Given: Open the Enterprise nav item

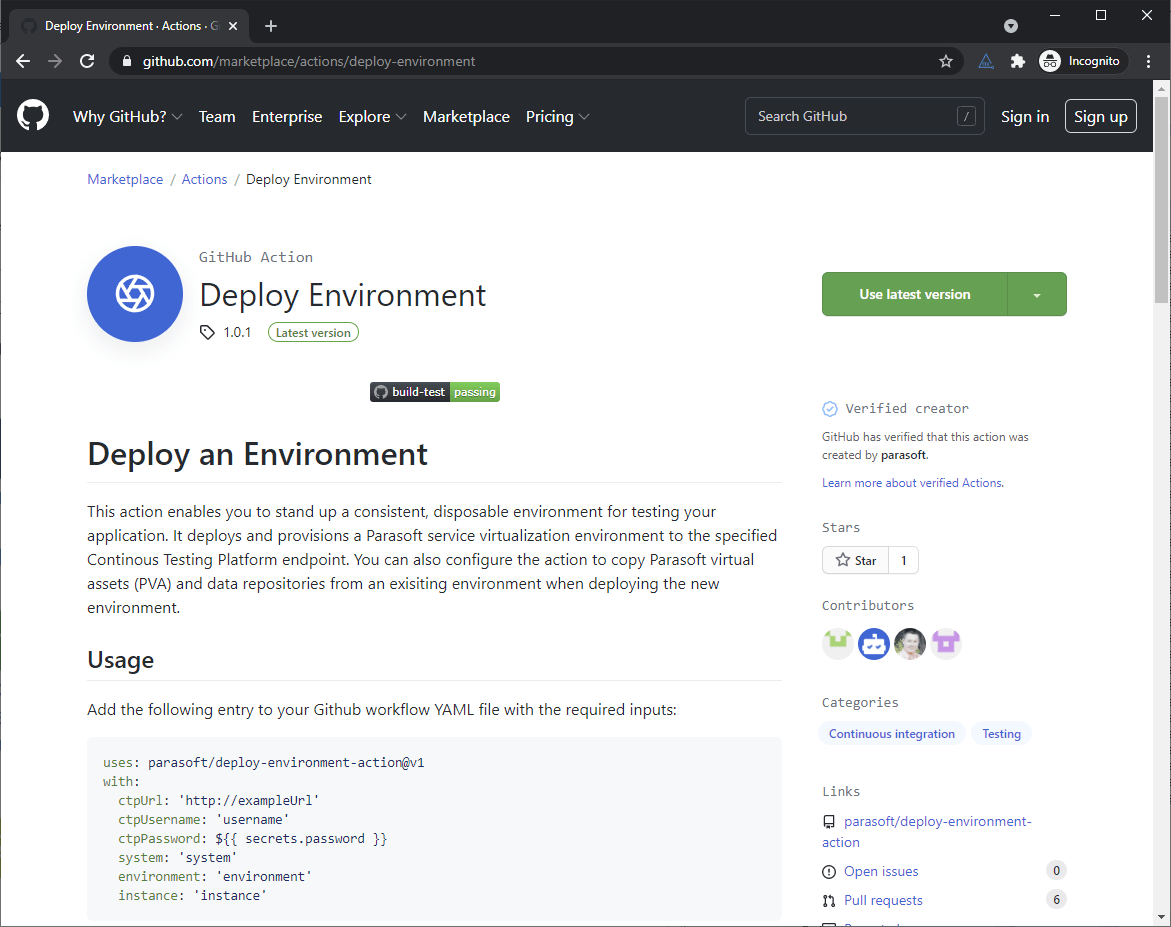Looking at the screenshot, I should coord(287,117).
